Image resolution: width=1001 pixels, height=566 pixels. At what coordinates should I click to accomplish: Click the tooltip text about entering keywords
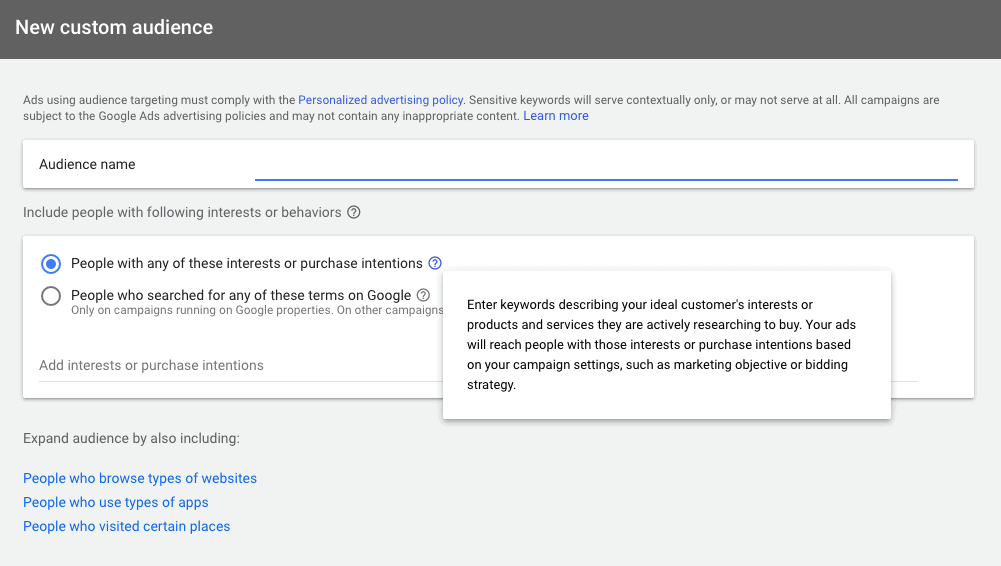click(660, 344)
